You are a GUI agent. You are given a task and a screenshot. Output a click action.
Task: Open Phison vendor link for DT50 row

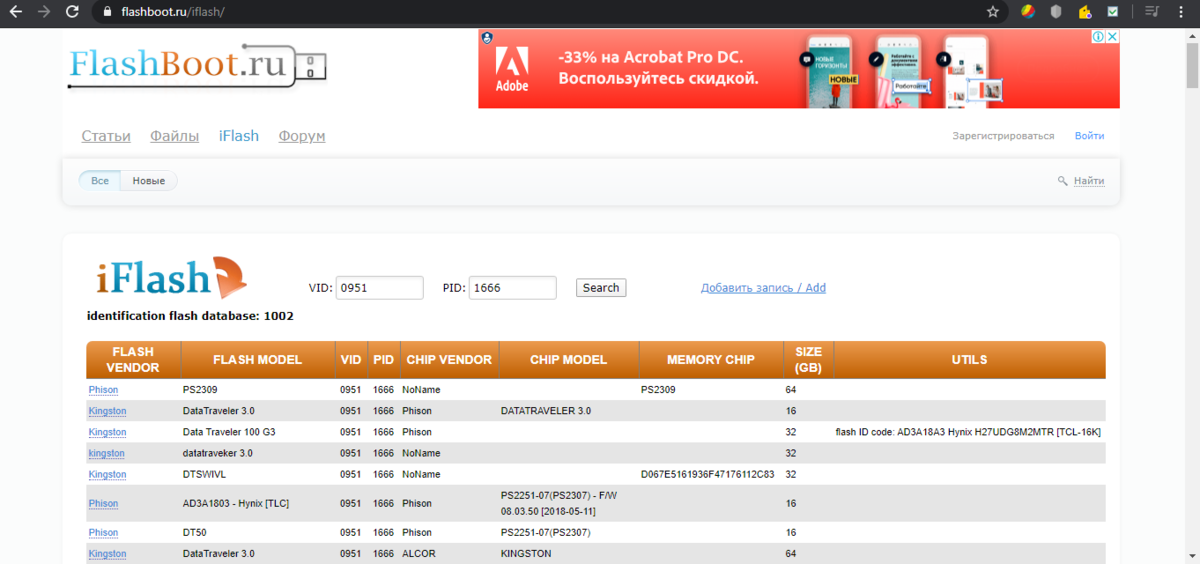(x=103, y=532)
